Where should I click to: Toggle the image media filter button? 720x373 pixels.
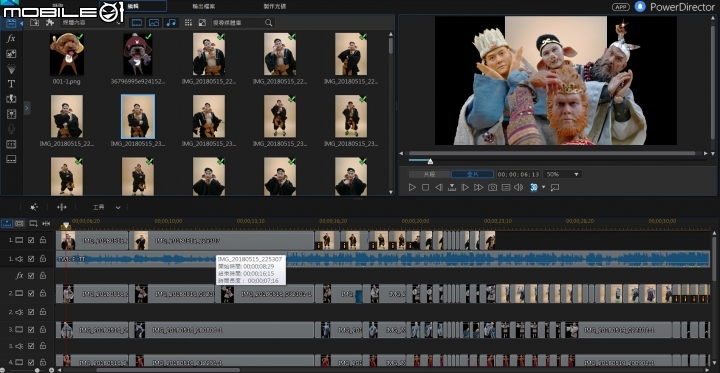coord(154,23)
